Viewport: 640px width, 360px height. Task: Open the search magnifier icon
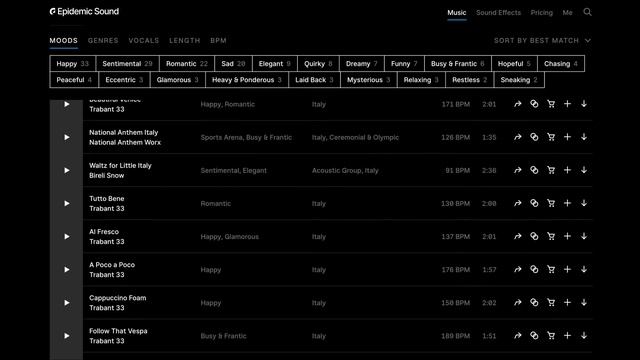tap(587, 12)
